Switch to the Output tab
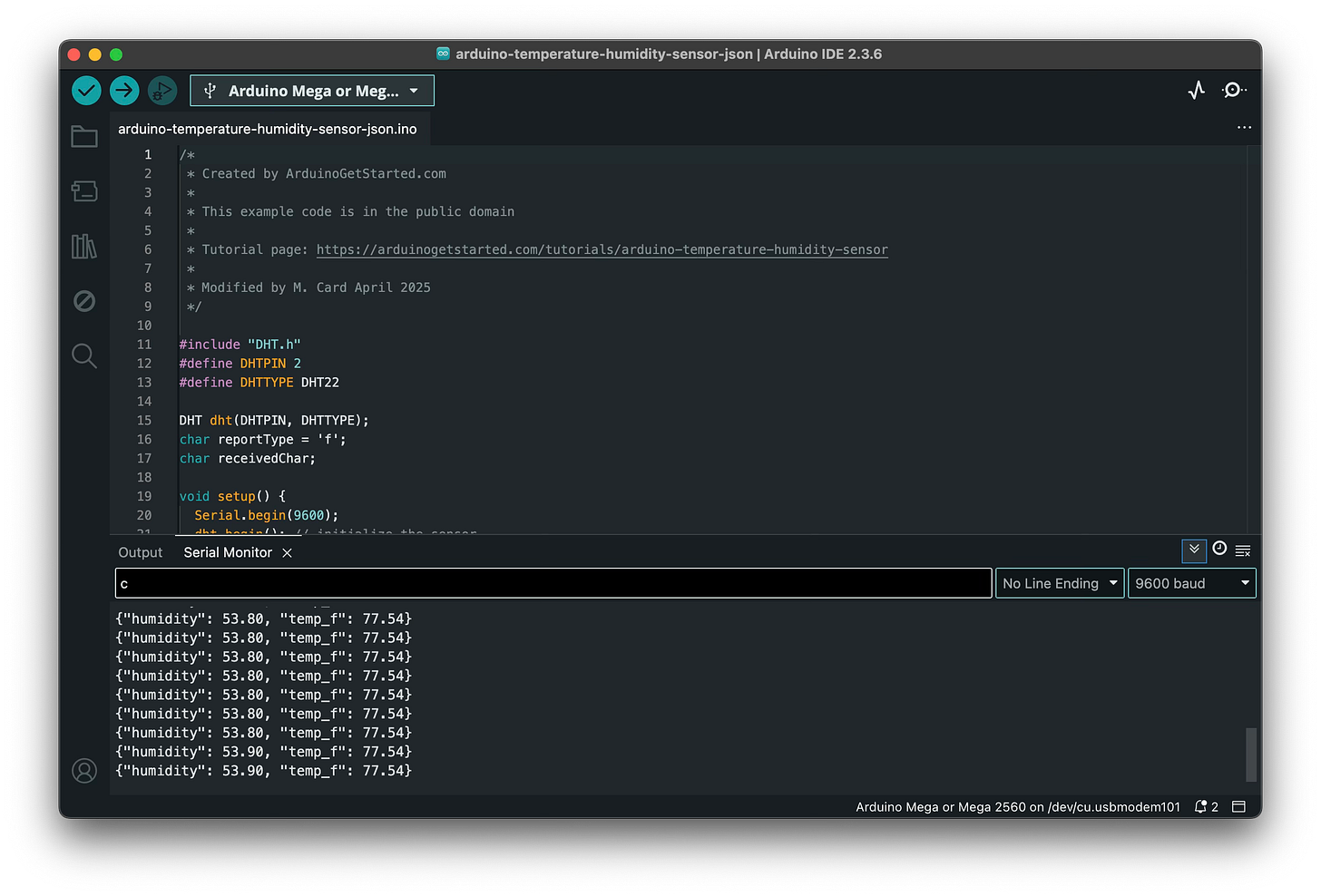This screenshot has width=1321, height=896. [x=140, y=551]
